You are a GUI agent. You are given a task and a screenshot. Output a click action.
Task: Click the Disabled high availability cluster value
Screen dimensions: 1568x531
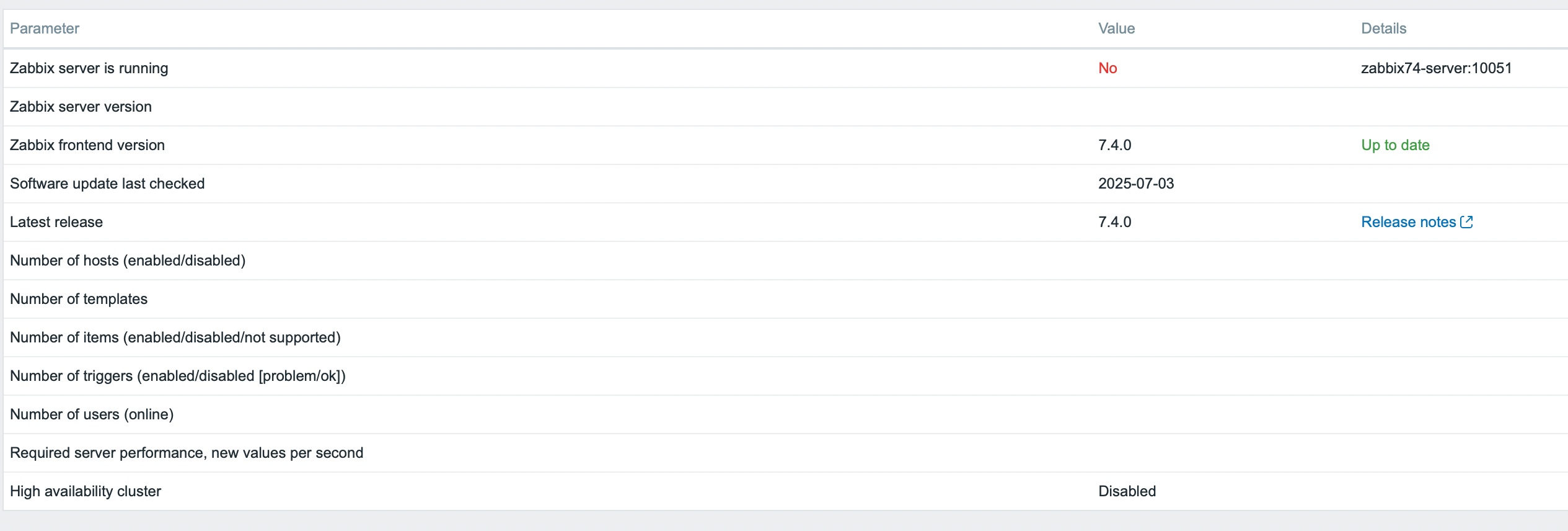[x=1127, y=491]
